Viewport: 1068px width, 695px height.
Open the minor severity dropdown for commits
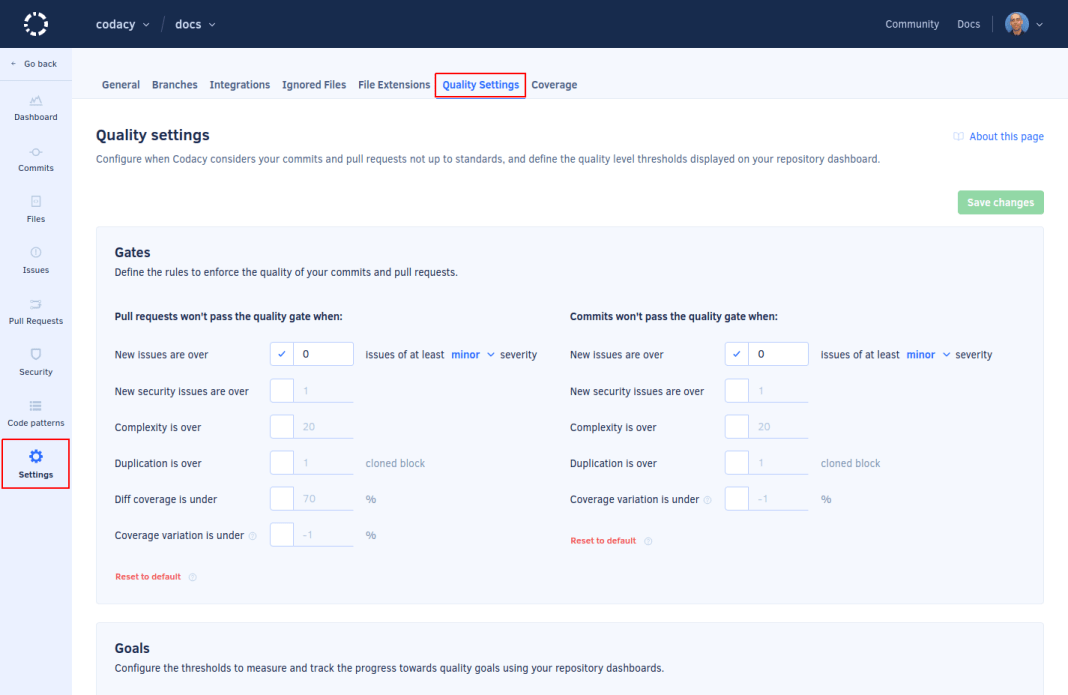click(x=926, y=353)
